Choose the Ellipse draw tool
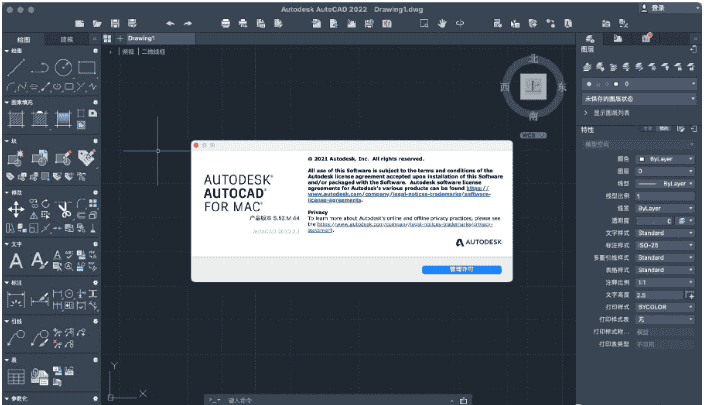704x405 pixels. click(x=58, y=87)
